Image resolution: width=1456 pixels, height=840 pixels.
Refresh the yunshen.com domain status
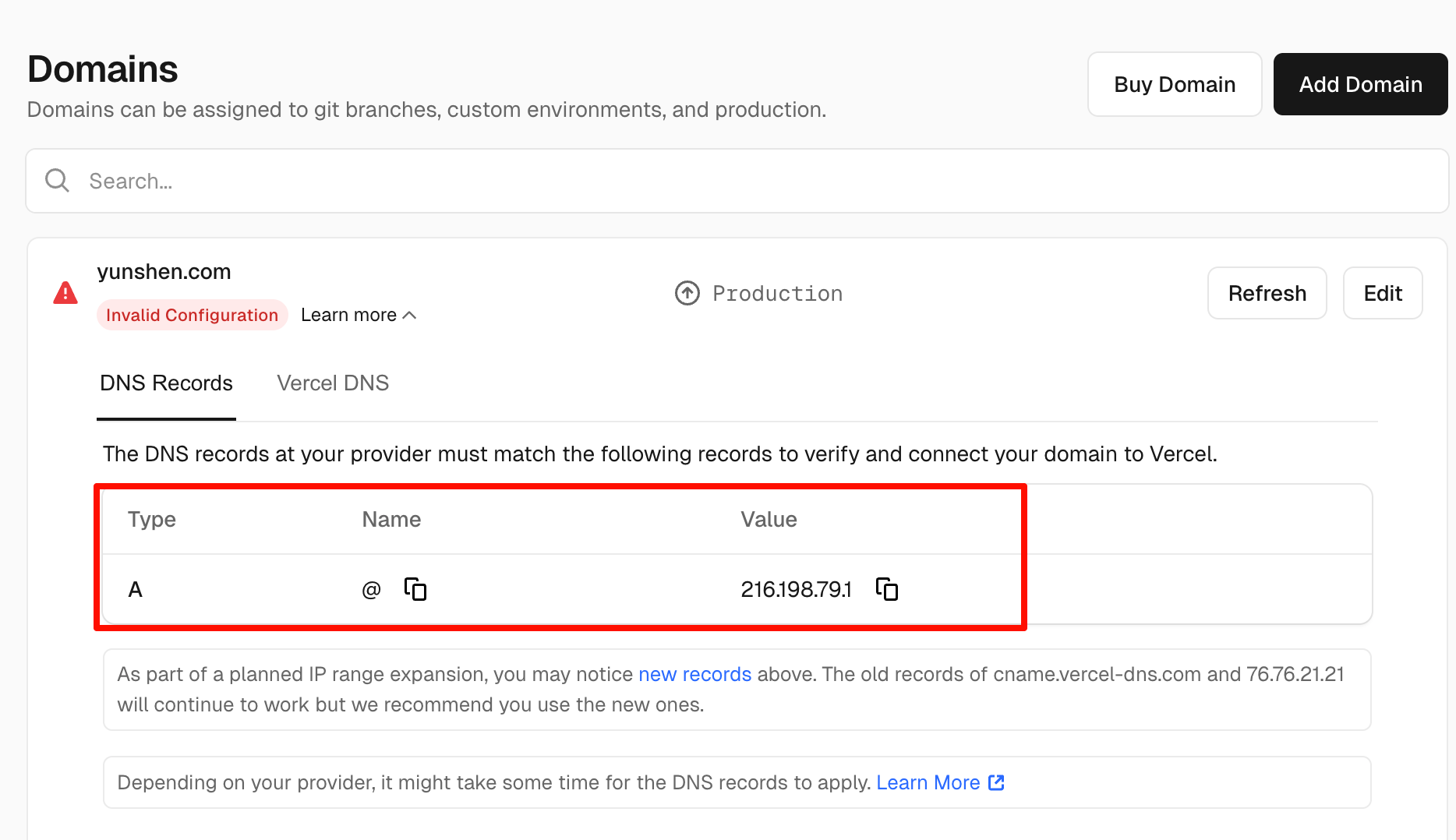click(x=1267, y=293)
